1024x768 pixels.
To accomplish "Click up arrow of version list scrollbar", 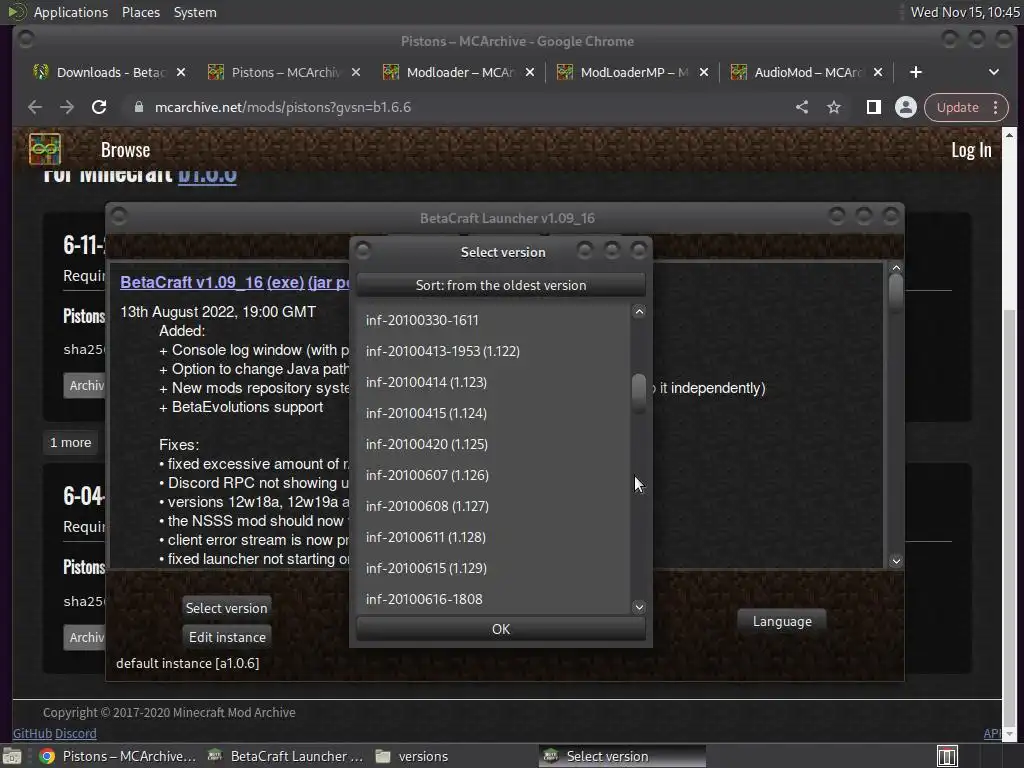I will point(639,312).
